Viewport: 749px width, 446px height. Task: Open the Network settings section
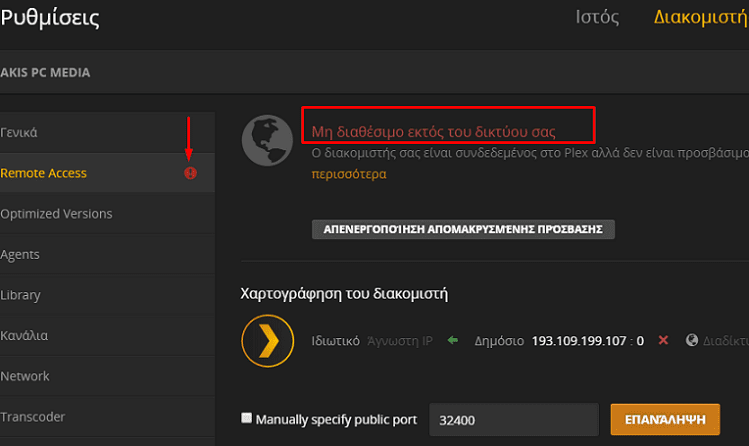point(107,376)
